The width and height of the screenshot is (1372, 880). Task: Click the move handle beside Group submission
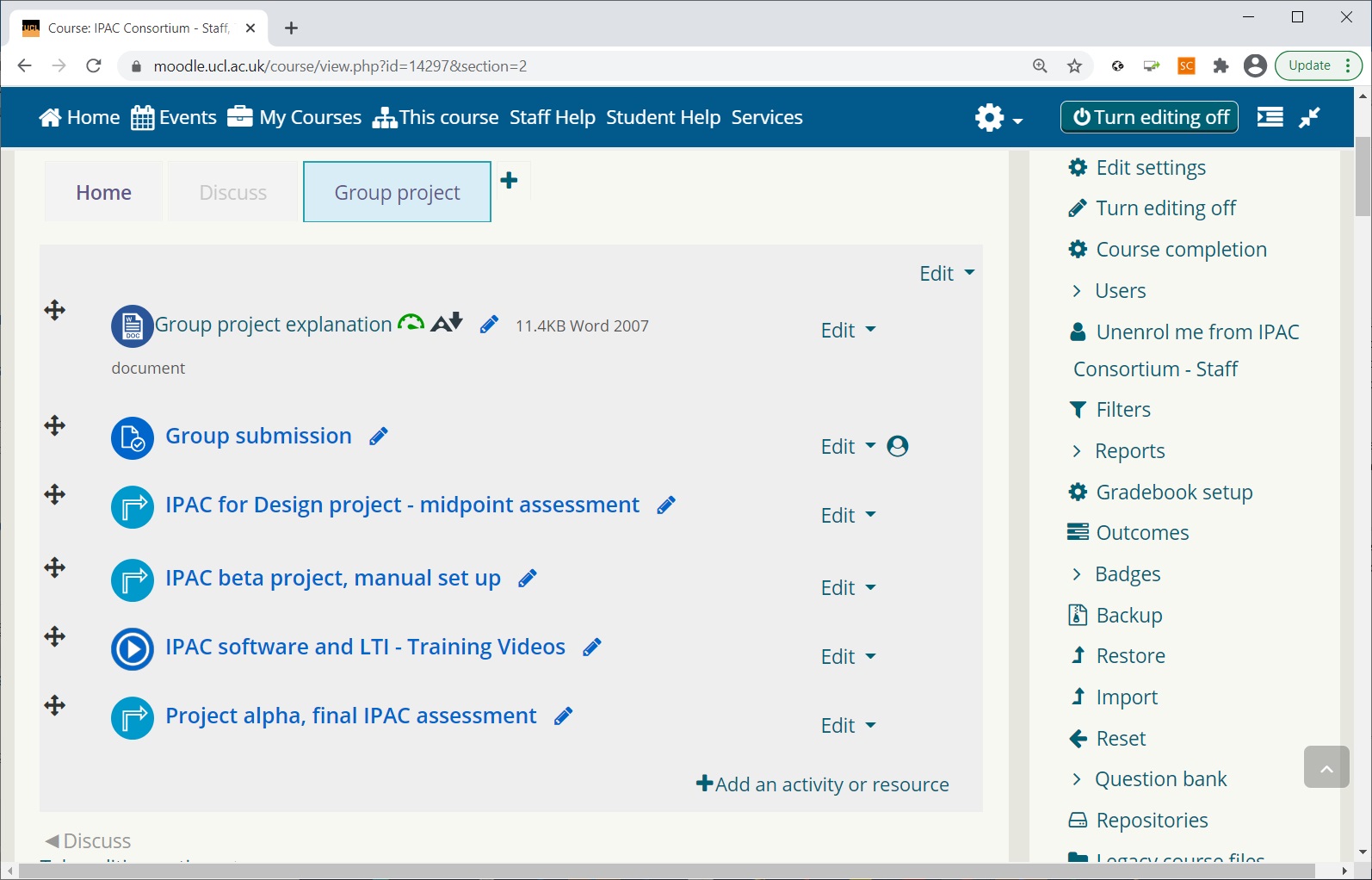click(55, 425)
